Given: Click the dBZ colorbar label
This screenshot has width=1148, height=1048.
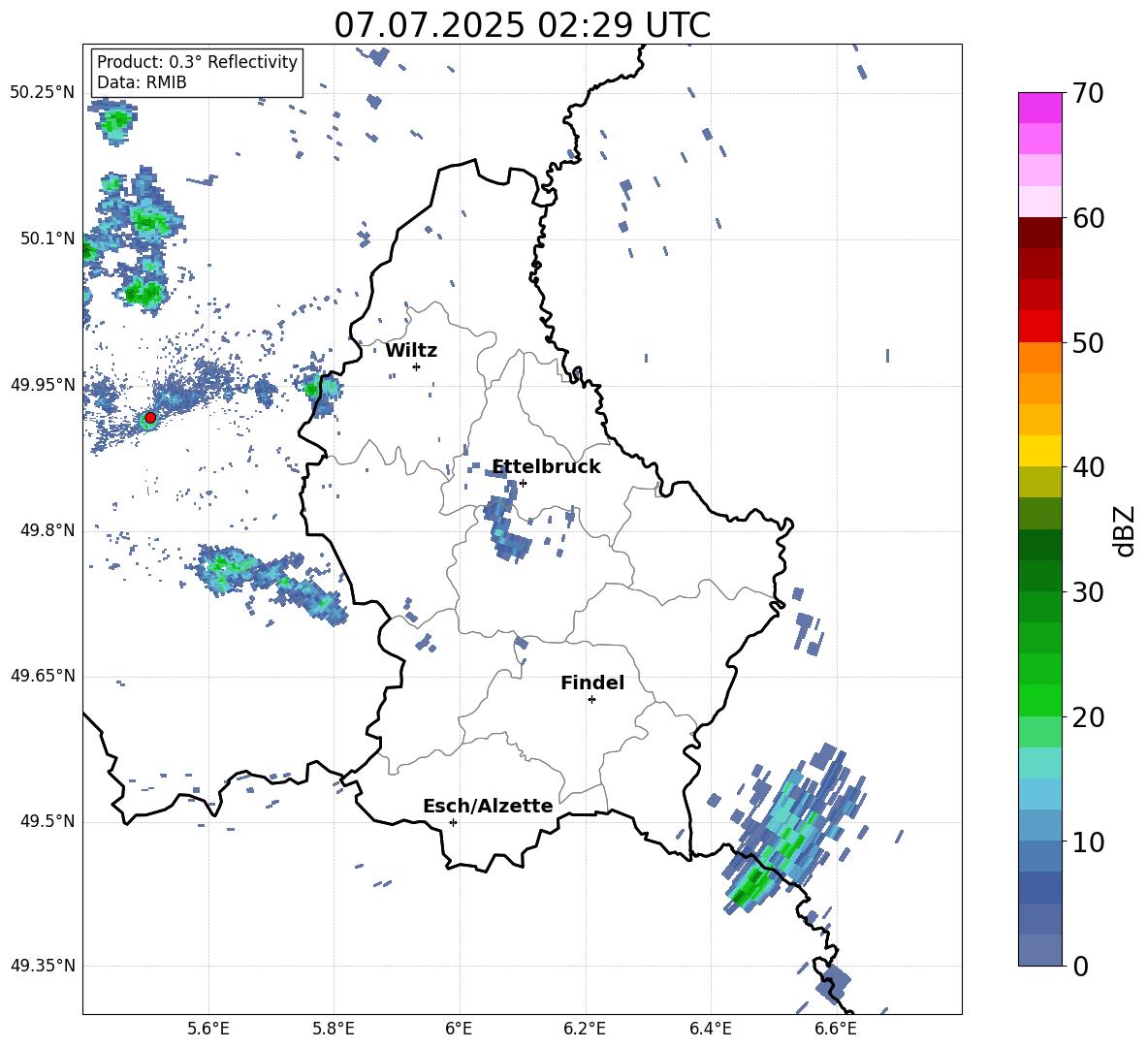Looking at the screenshot, I should 1126,530.
